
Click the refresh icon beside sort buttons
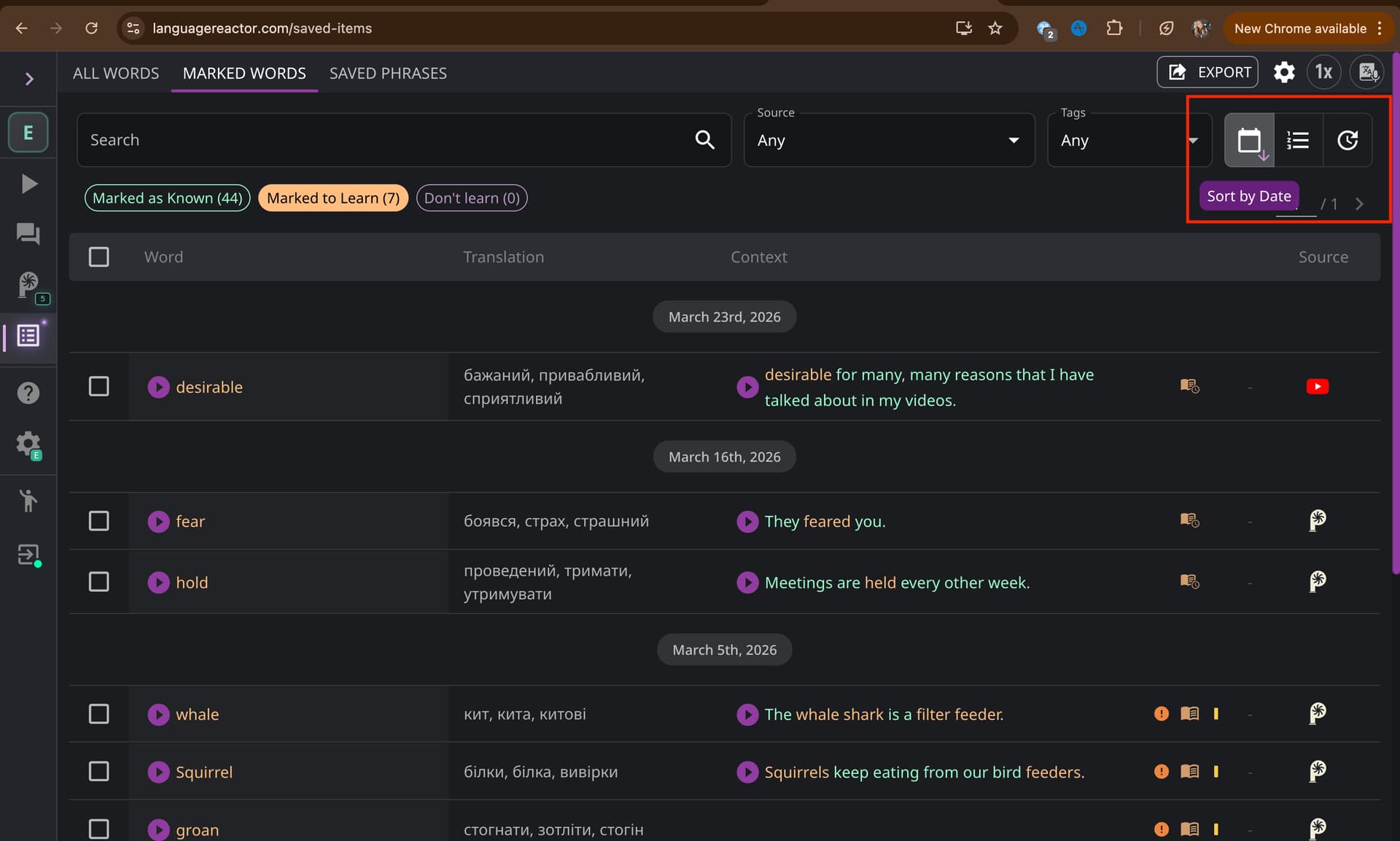click(x=1347, y=140)
